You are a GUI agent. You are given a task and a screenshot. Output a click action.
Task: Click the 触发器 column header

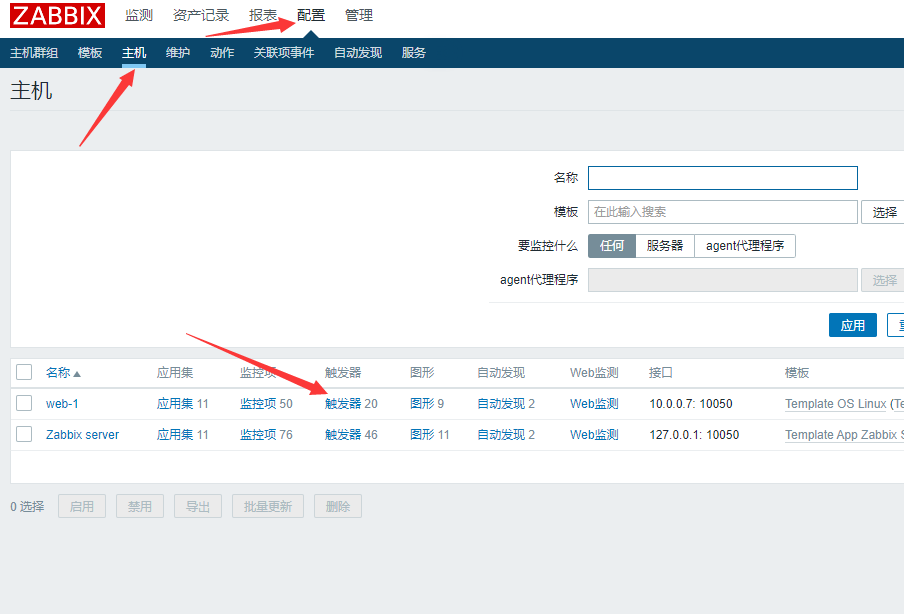pos(343,373)
